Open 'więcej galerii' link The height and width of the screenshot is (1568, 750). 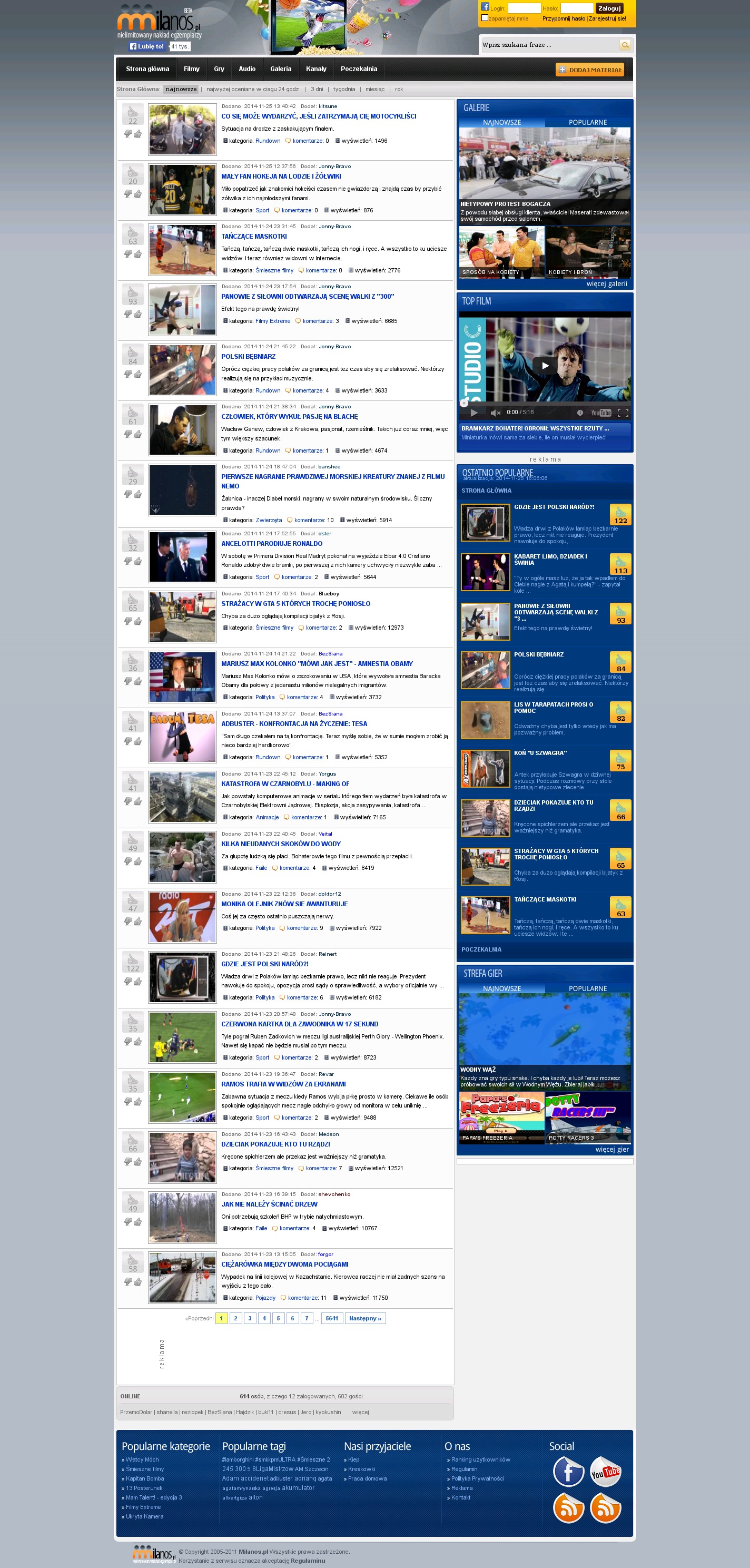point(606,283)
